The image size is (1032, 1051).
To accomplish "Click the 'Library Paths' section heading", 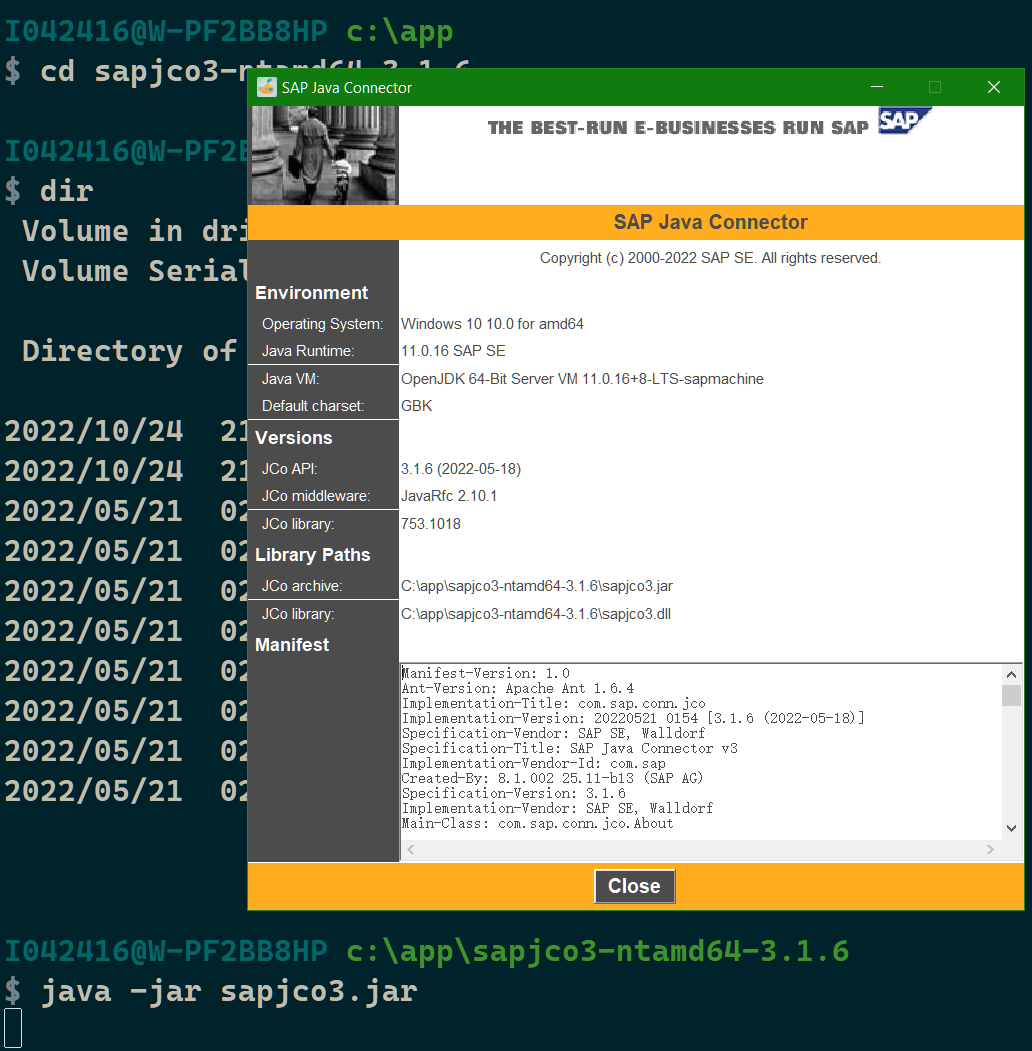I will [x=312, y=555].
